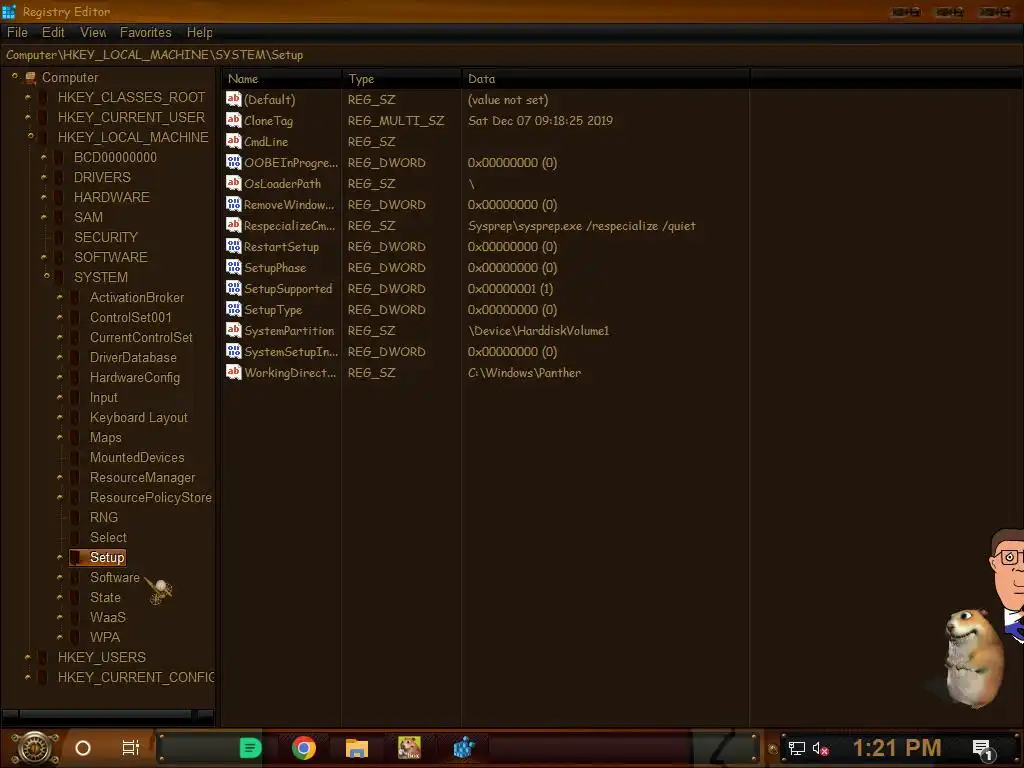Click the SetupType DWORD value icon
The height and width of the screenshot is (768, 1024).
pyautogui.click(x=233, y=308)
